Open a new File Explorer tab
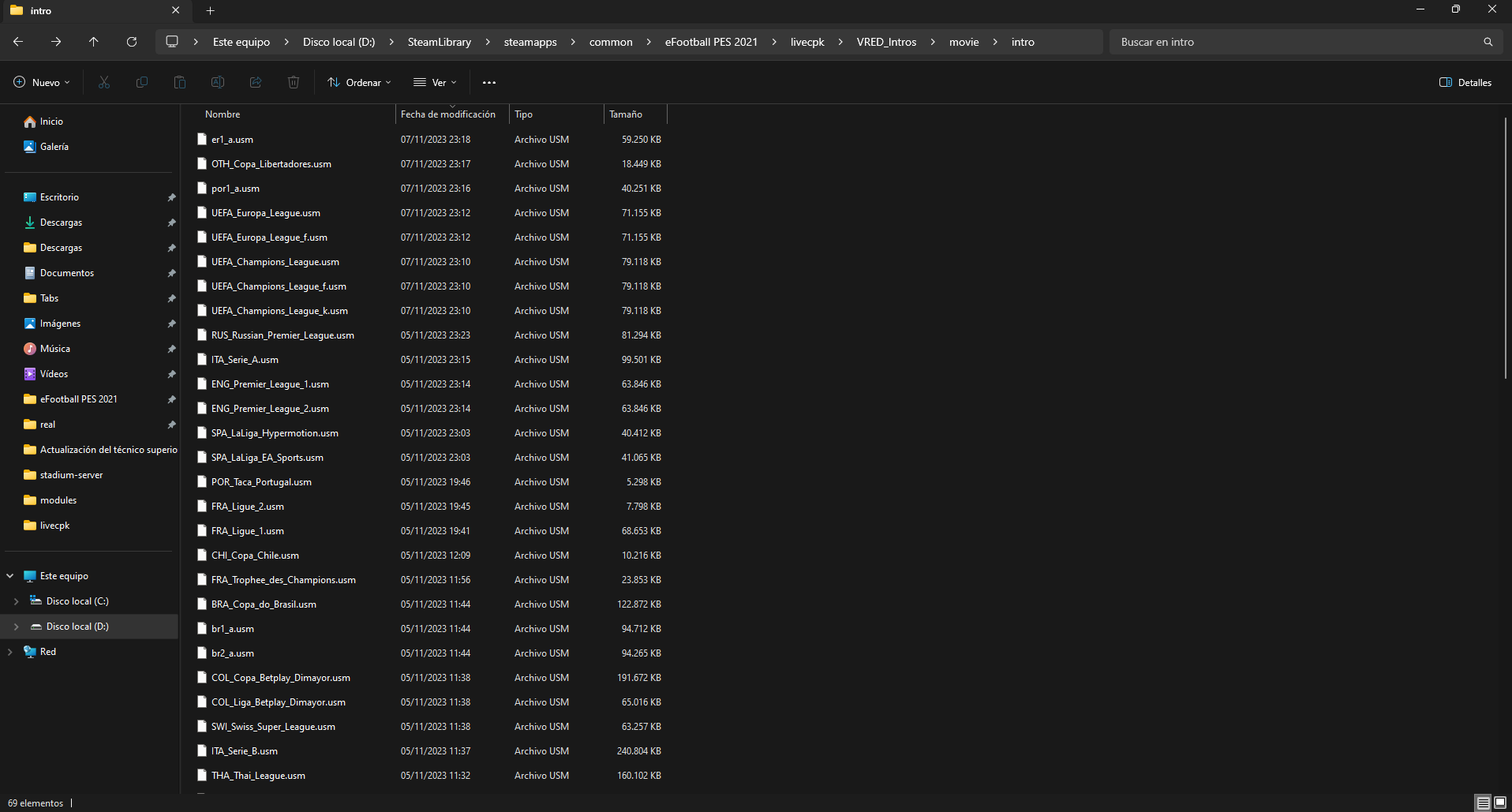The image size is (1512, 812). point(211,10)
